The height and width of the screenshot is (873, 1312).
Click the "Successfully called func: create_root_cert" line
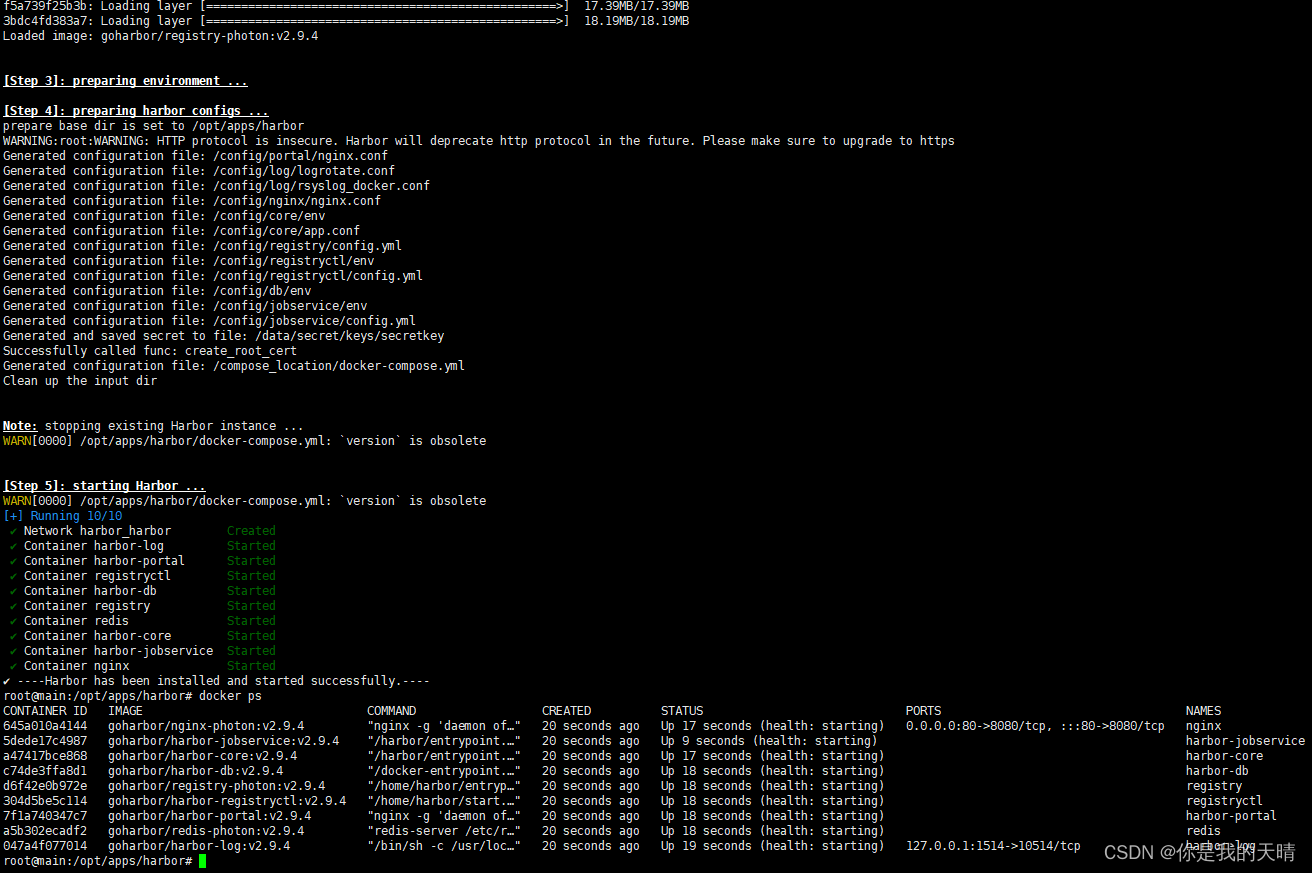(x=150, y=351)
